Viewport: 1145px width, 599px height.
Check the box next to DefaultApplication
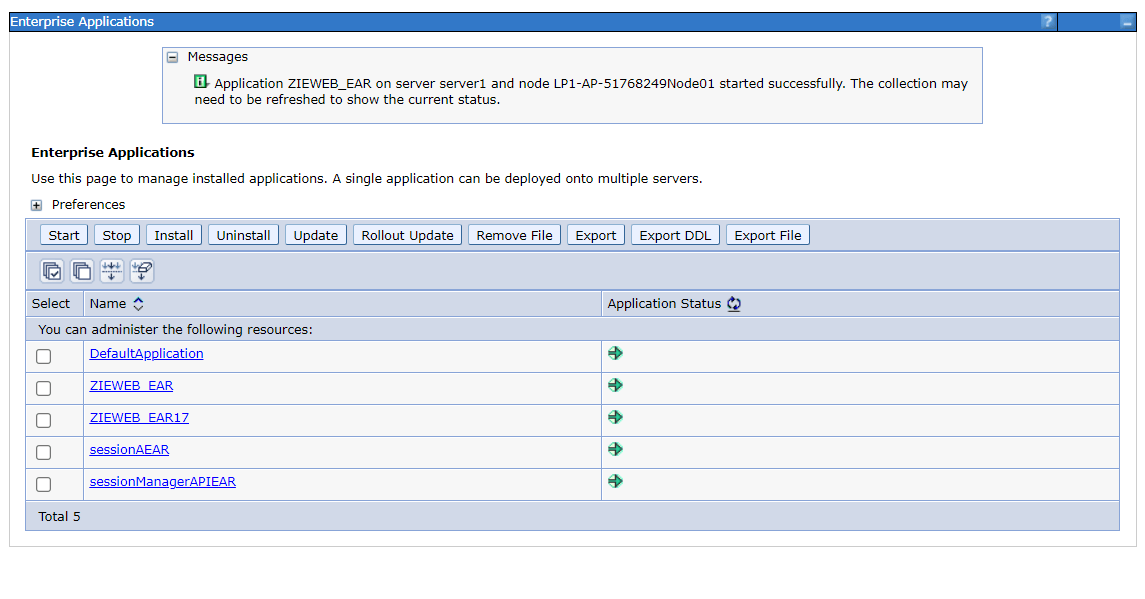43,356
